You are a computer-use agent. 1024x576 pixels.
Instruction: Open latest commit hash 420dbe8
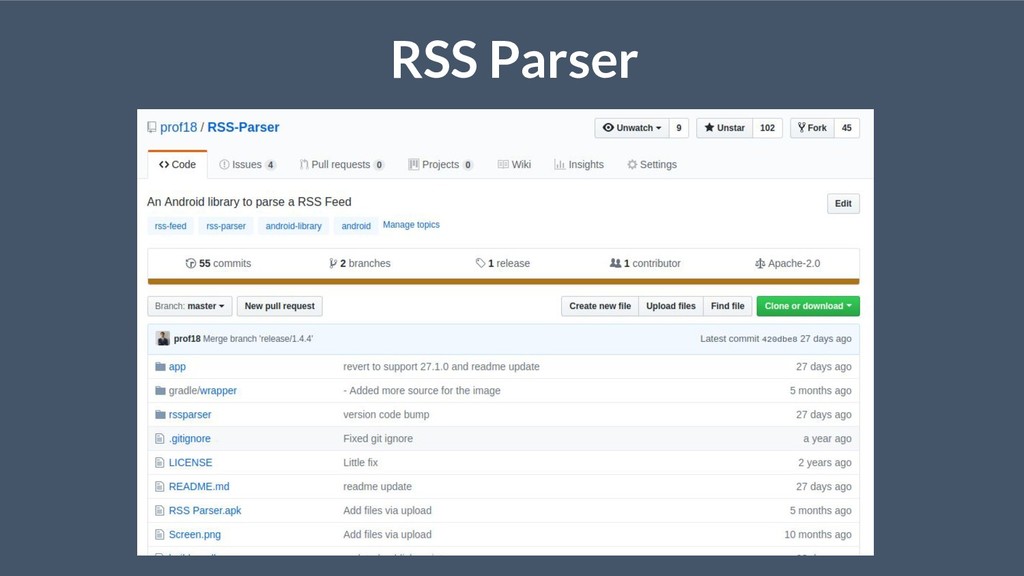pos(780,339)
